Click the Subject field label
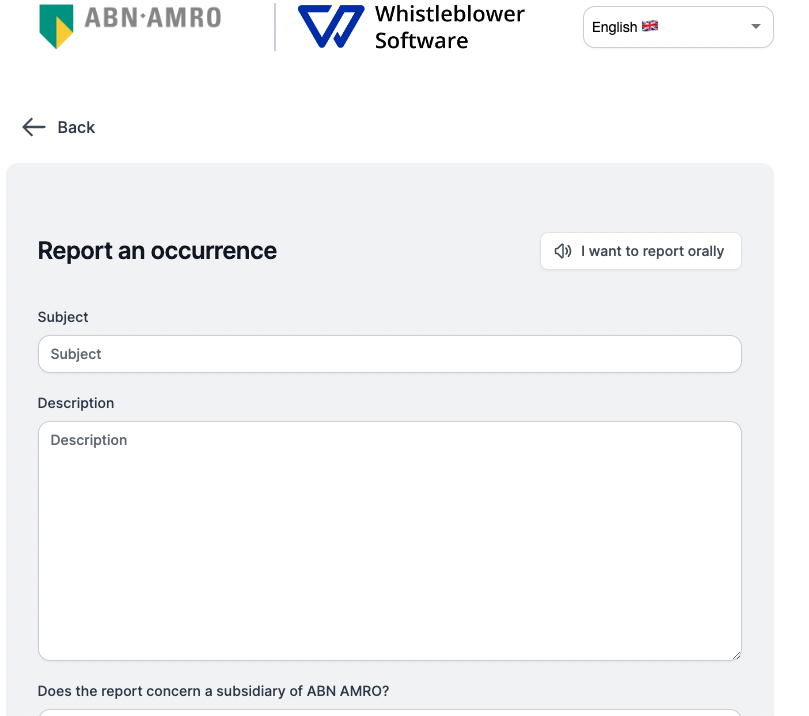Viewport: 809px width, 716px height. 63,317
